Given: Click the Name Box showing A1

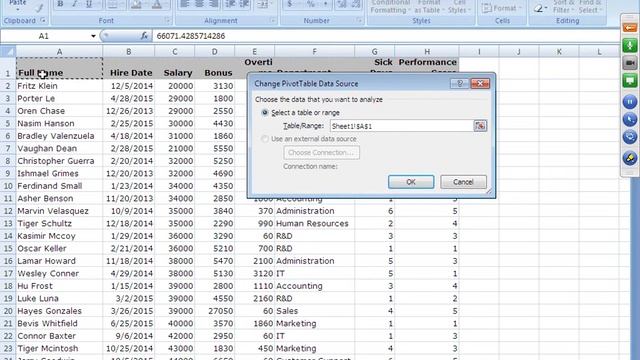Looking at the screenshot, I should click(x=44, y=36).
